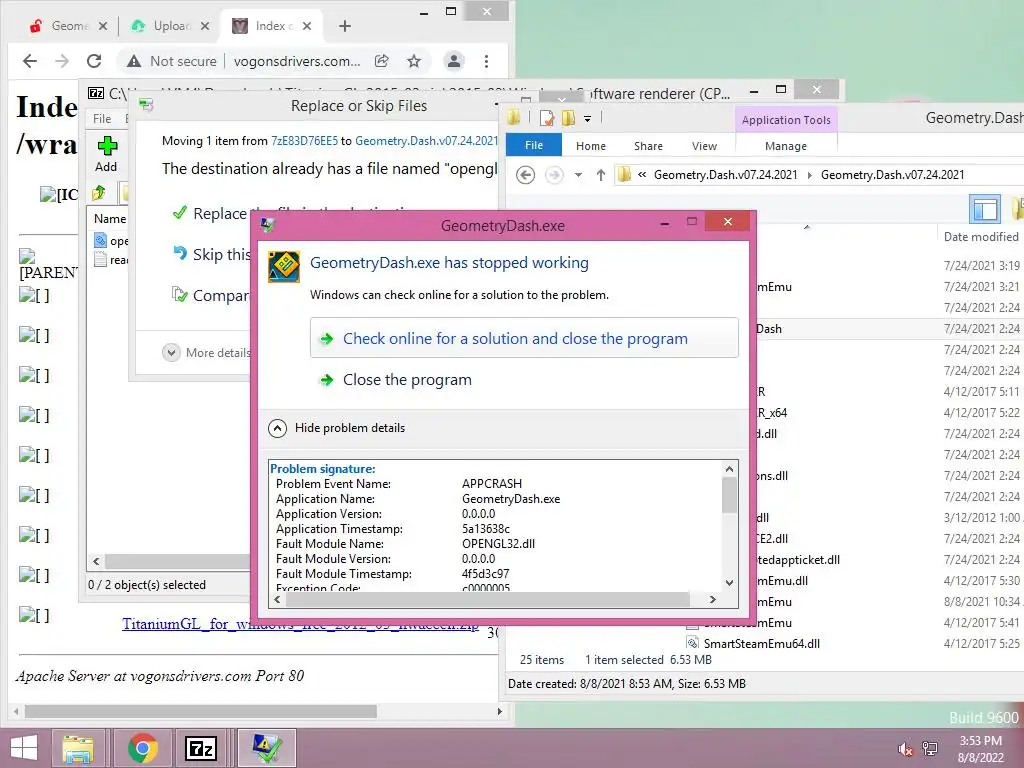Click the TitaniumGL zip download link
This screenshot has height=768, width=1024.
click(300, 624)
